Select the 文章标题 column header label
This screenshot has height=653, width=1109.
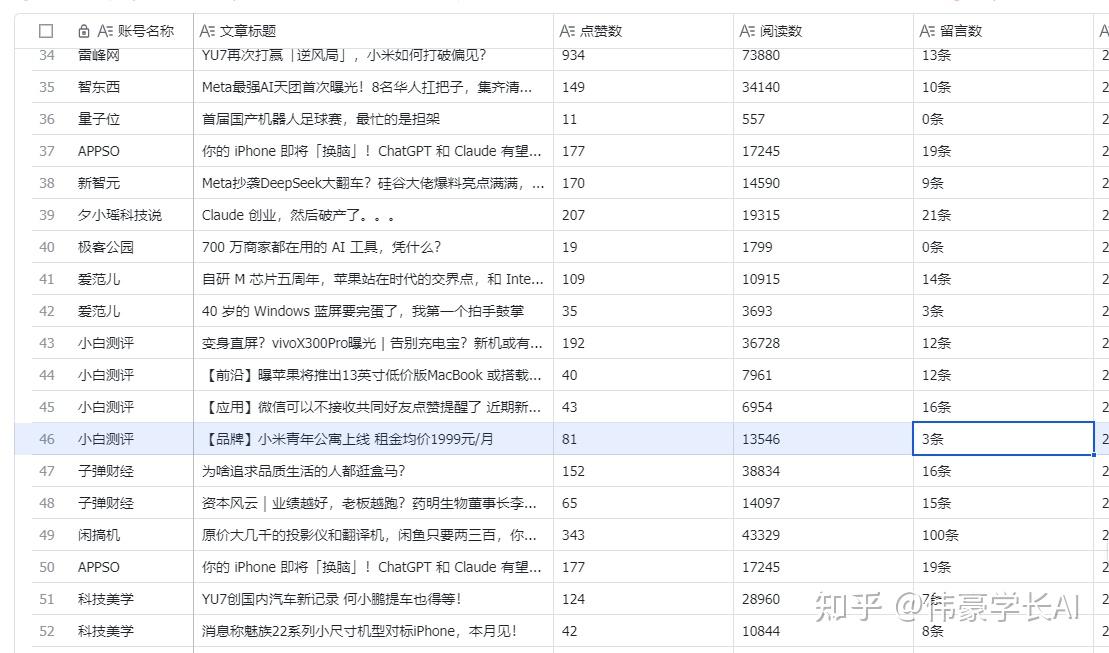248,31
